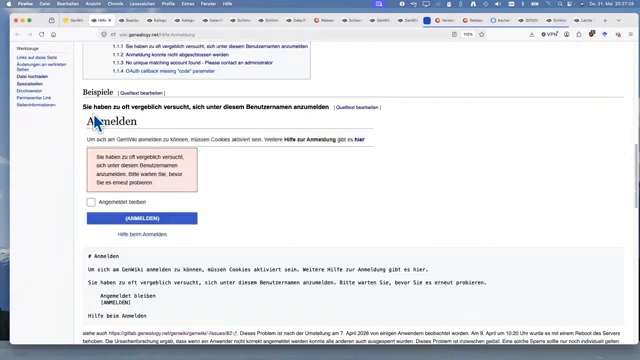
Task: Click the blue ANMELDEN button
Action: [x=142, y=218]
